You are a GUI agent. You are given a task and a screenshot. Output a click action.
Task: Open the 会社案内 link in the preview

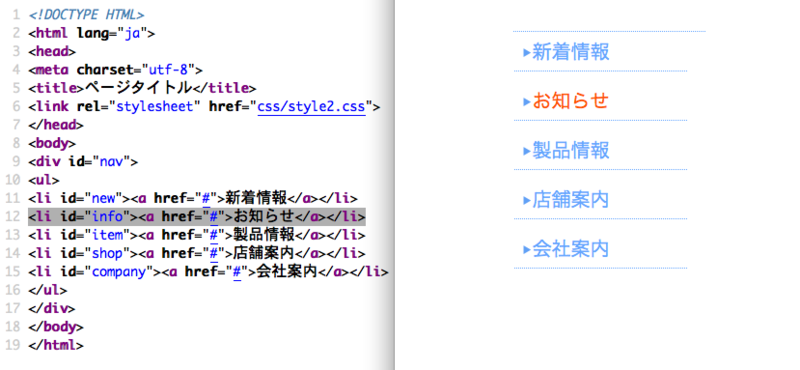tap(570, 249)
